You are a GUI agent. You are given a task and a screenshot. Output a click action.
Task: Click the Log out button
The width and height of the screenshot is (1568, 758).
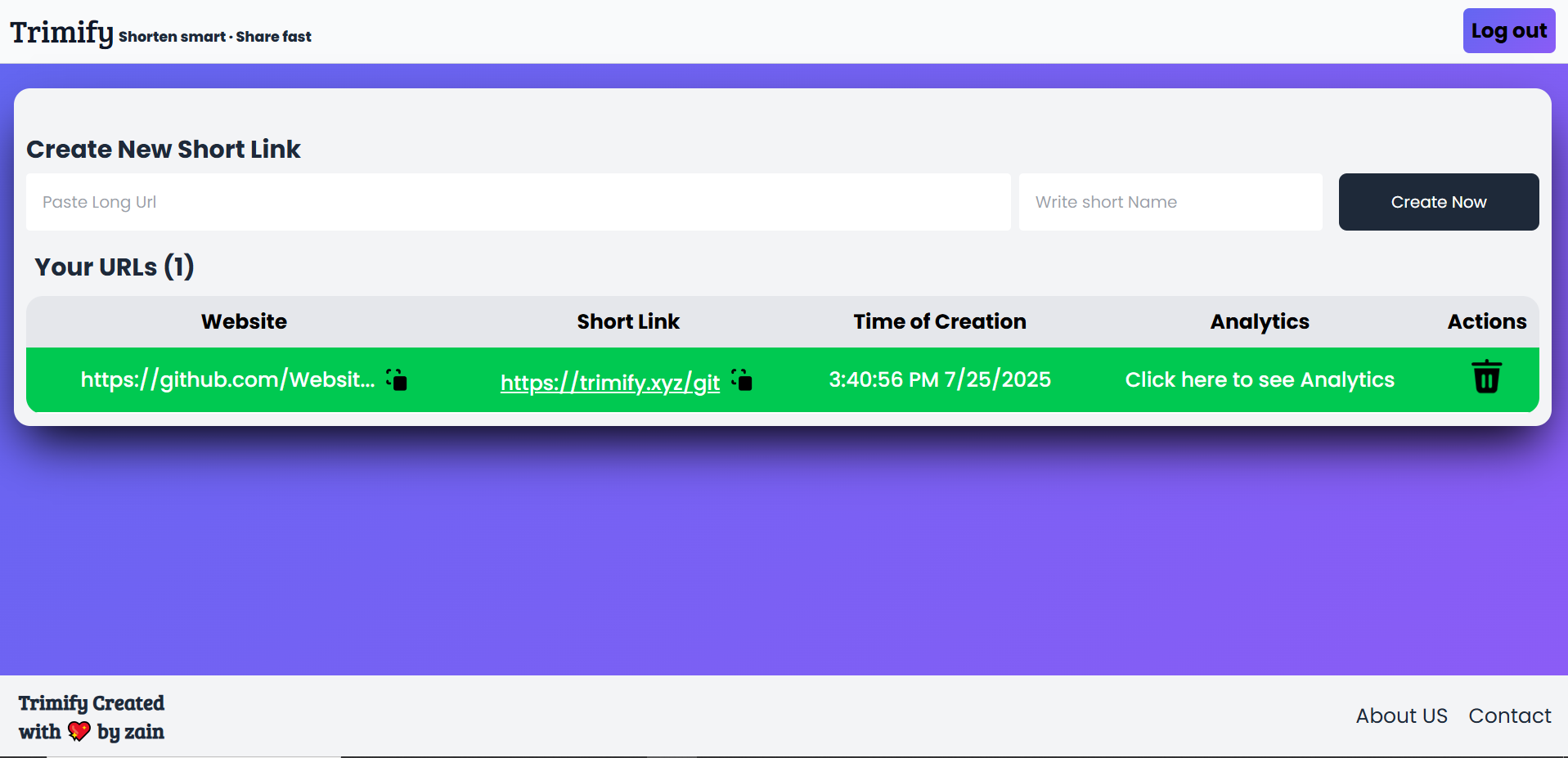click(x=1509, y=31)
